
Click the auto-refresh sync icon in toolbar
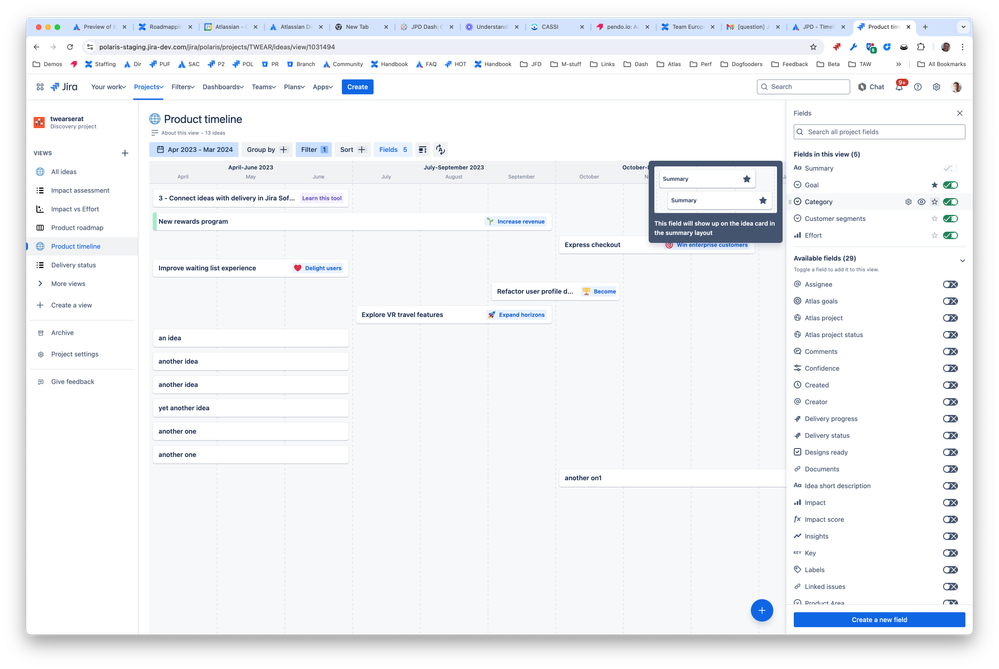tap(440, 150)
